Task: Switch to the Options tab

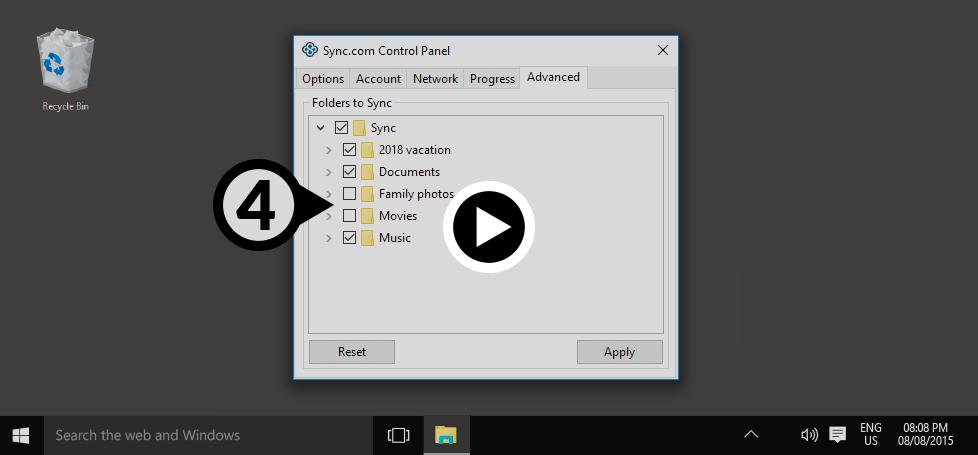Action: pyautogui.click(x=323, y=79)
